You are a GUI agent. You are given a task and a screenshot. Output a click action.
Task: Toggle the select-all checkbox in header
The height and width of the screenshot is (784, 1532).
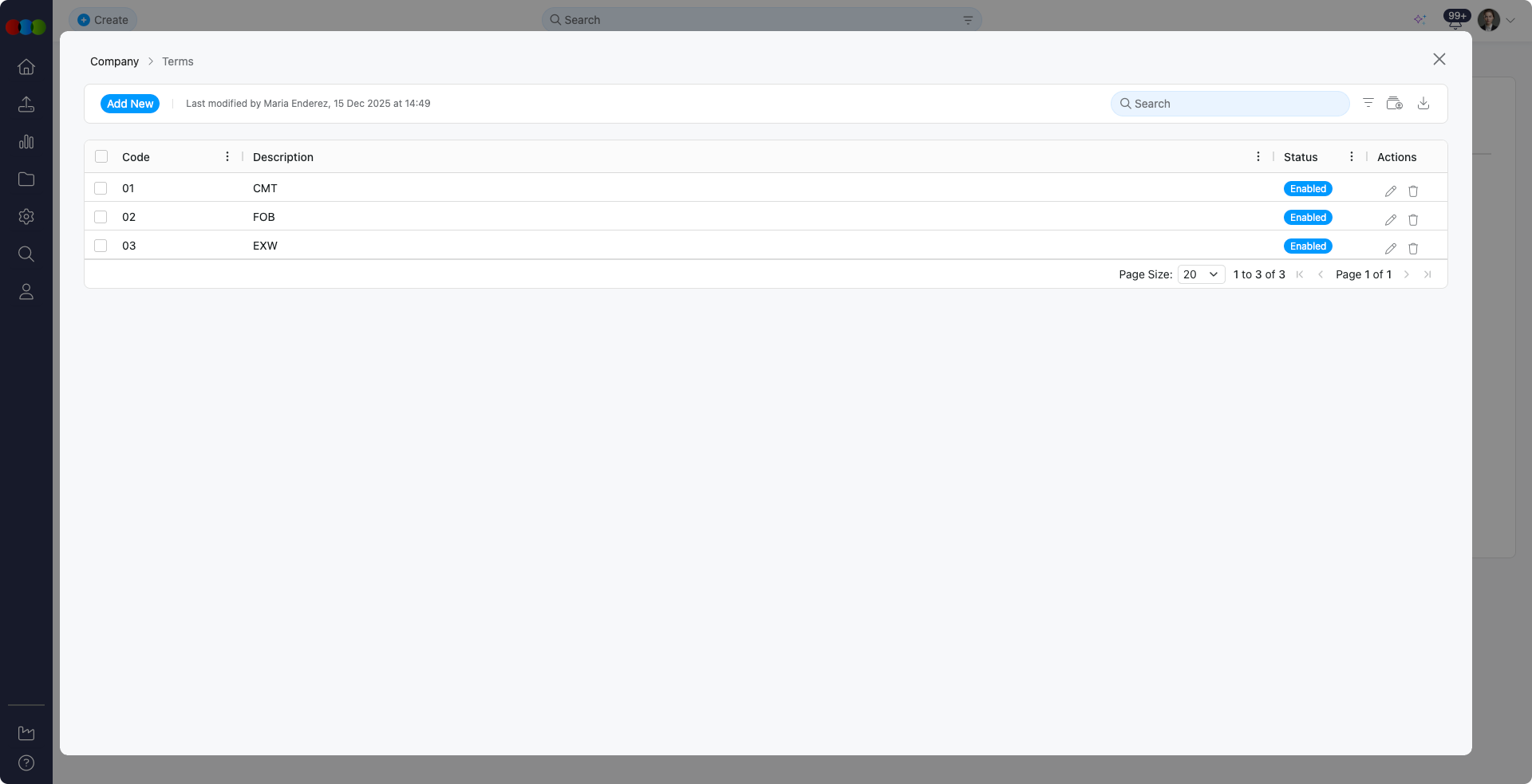(x=101, y=156)
